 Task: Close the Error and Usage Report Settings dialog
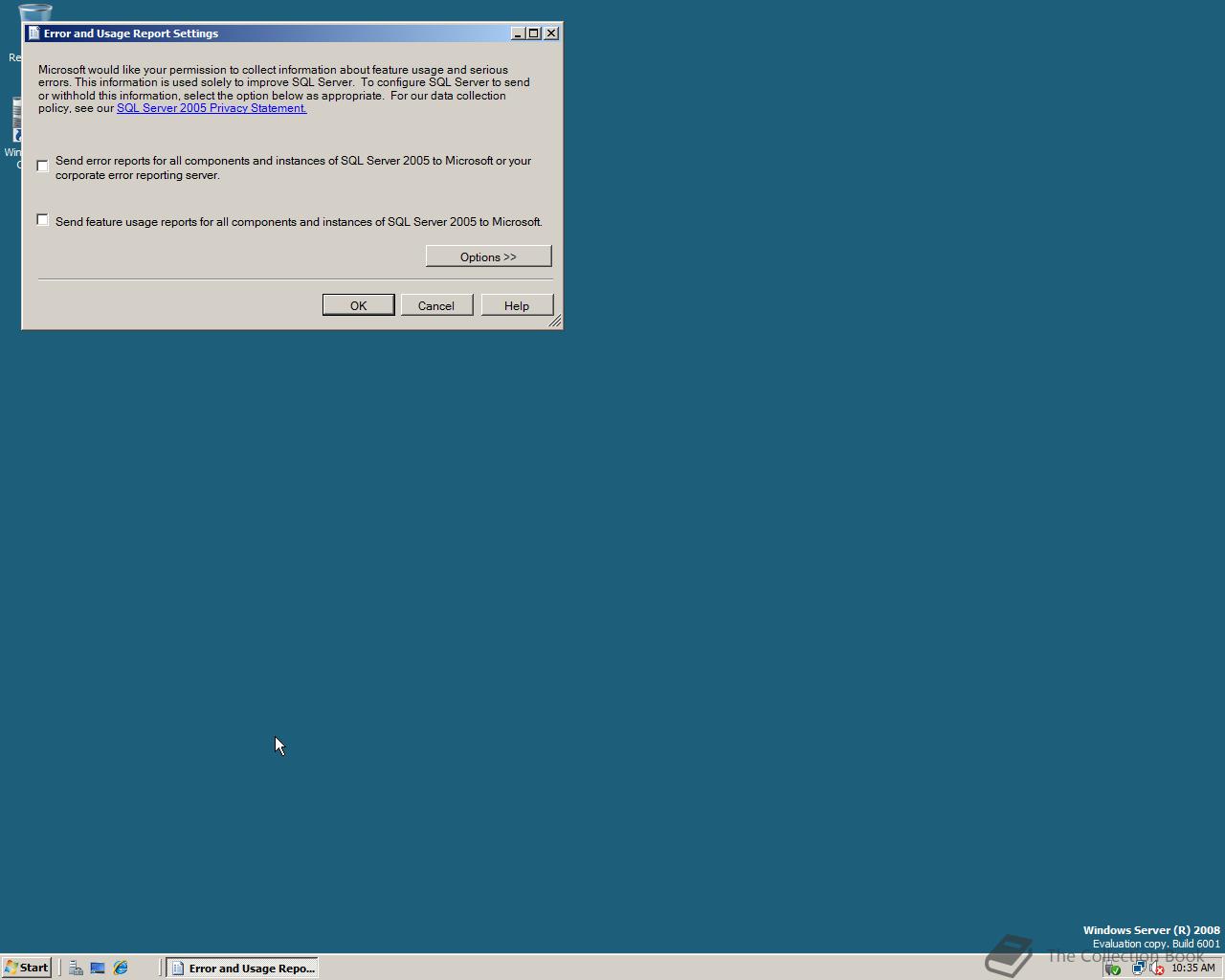551,33
